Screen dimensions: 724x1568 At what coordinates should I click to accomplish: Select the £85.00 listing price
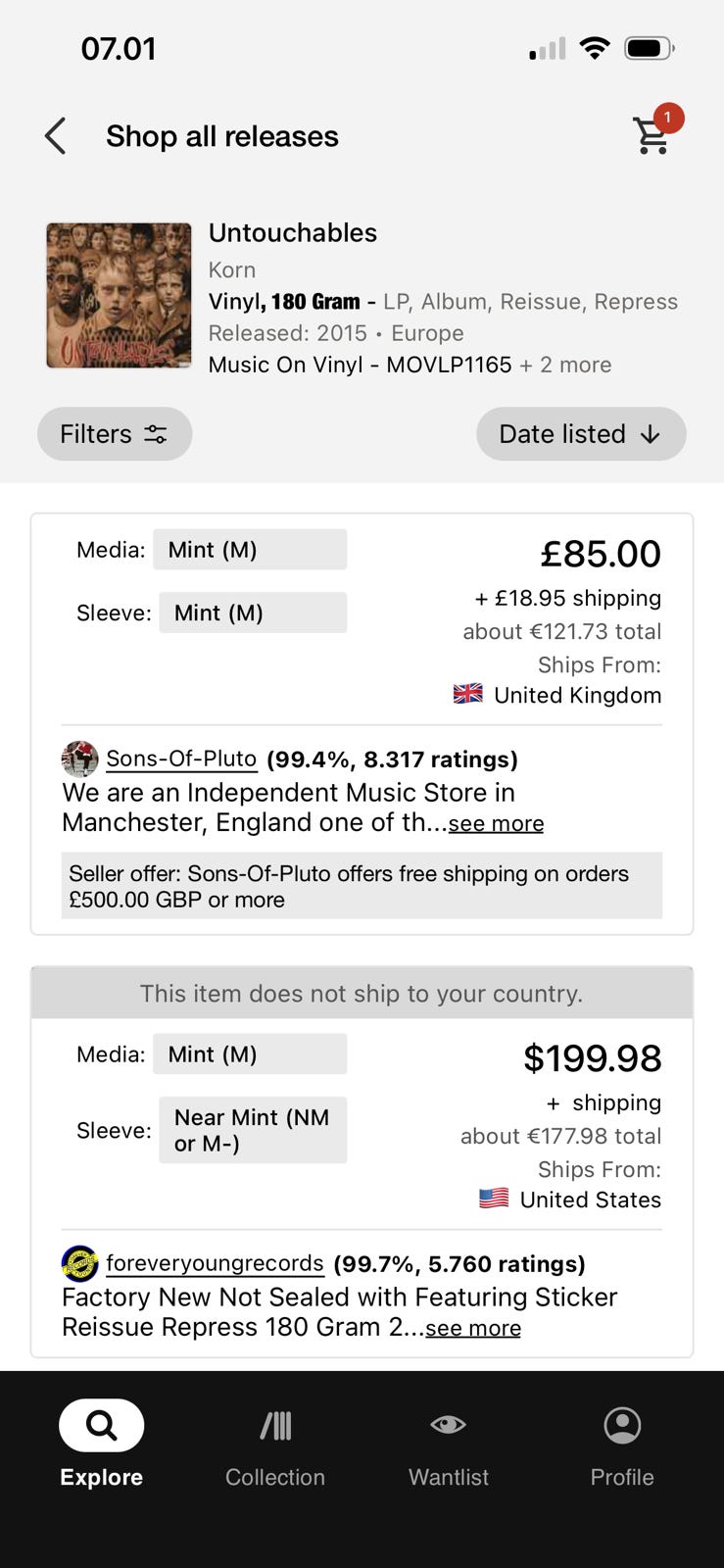coord(601,554)
